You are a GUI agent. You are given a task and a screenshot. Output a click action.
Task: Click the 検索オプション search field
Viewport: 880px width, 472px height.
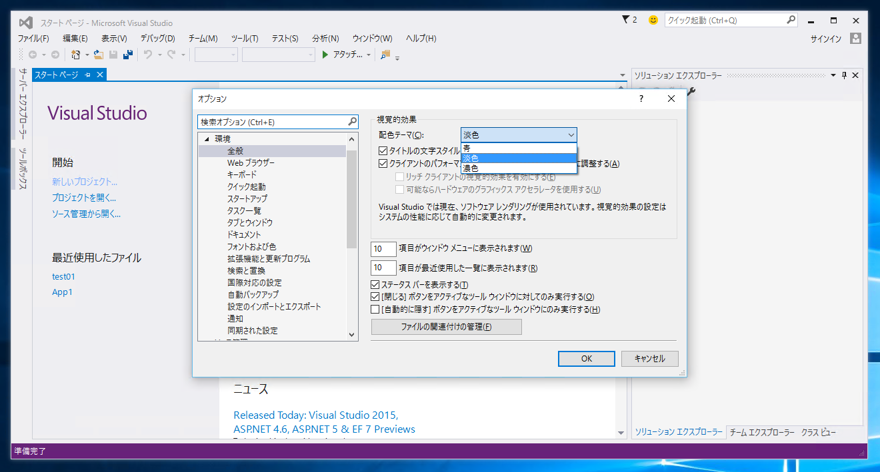pyautogui.click(x=273, y=122)
